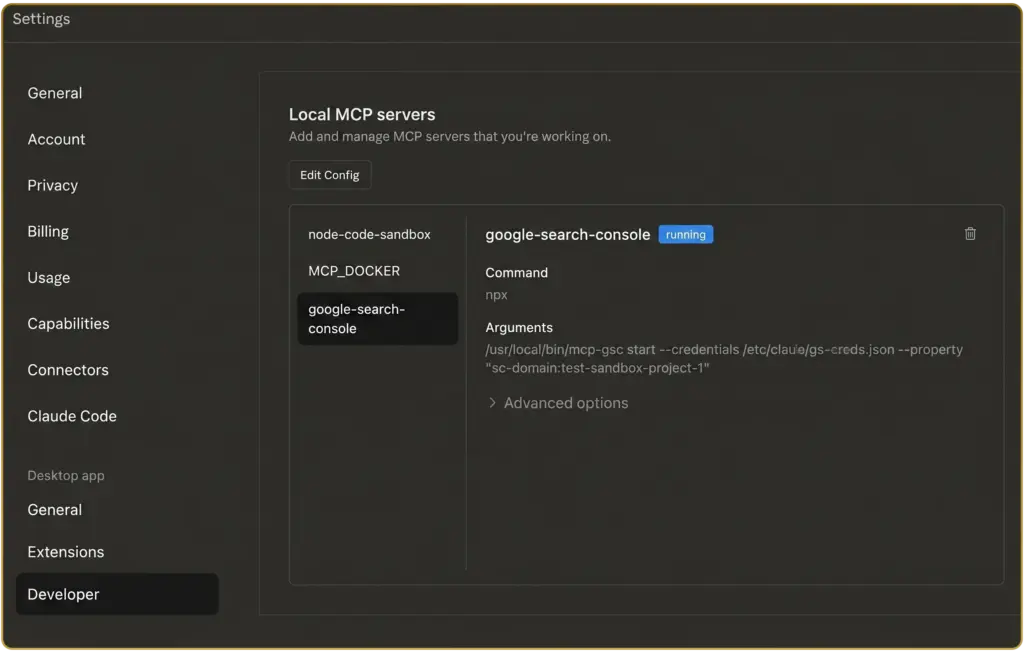The width and height of the screenshot is (1024, 653).
Task: Open Claude Code settings
Action: point(72,416)
